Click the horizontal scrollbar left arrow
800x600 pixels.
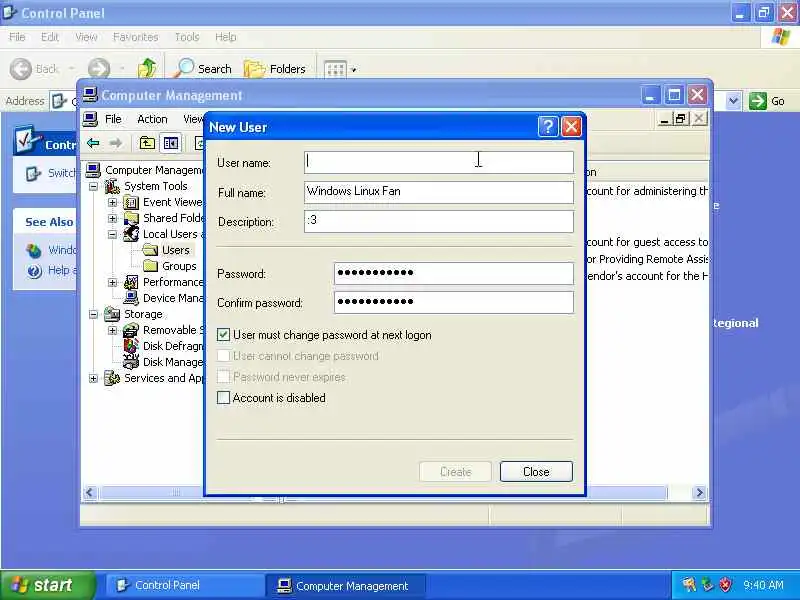pos(90,493)
